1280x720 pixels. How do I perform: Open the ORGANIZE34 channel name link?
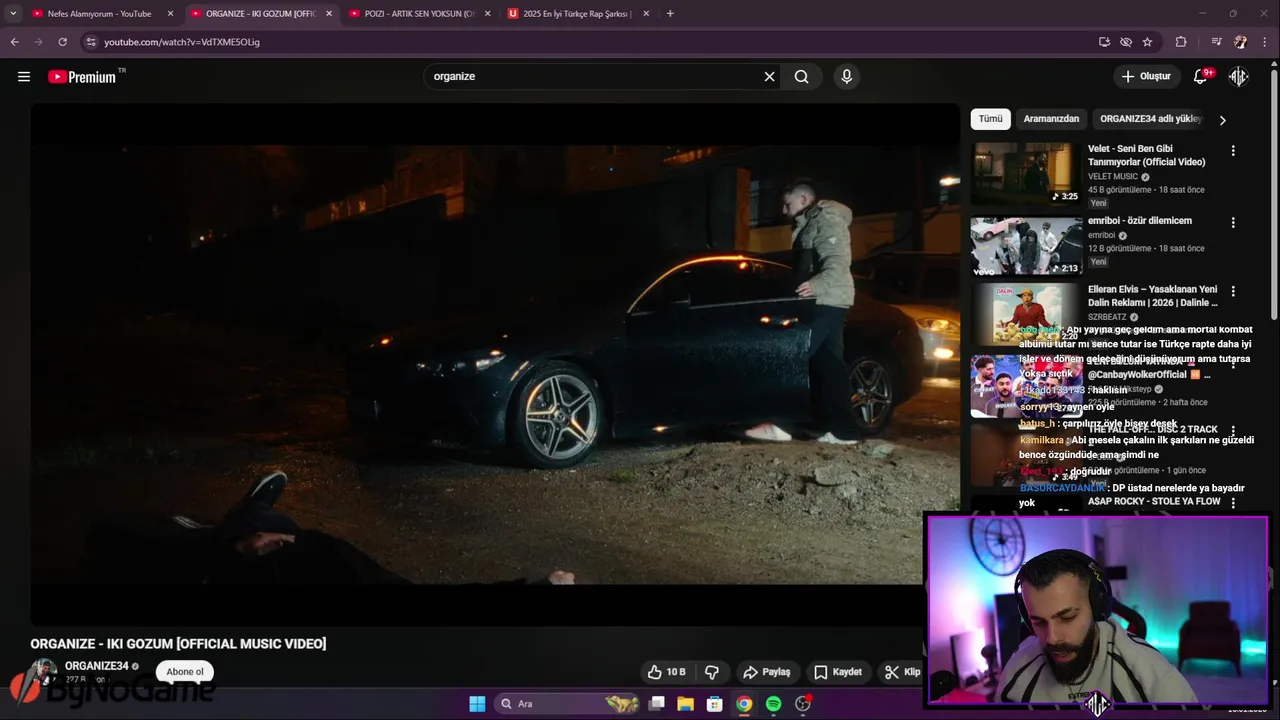(97, 666)
